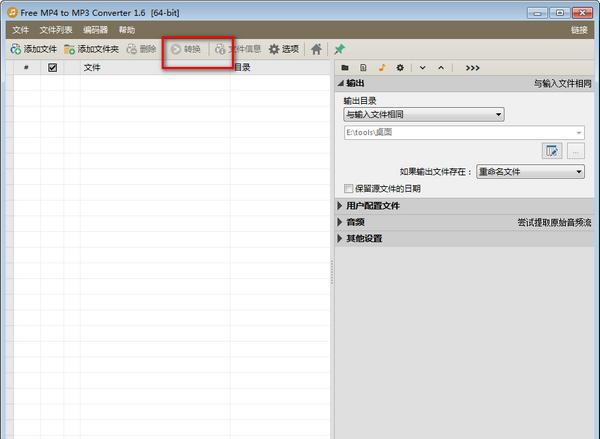Open the 重命名文件 dropdown for existing output files
600x439 pixels.
(x=530, y=171)
